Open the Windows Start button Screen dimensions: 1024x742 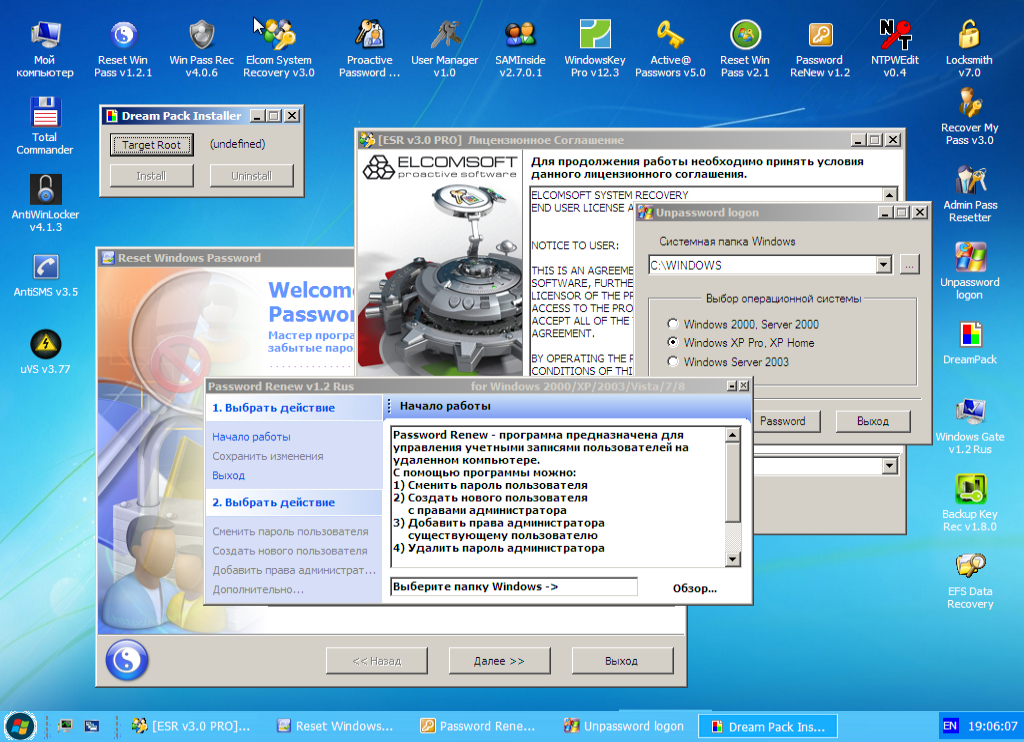(20, 726)
